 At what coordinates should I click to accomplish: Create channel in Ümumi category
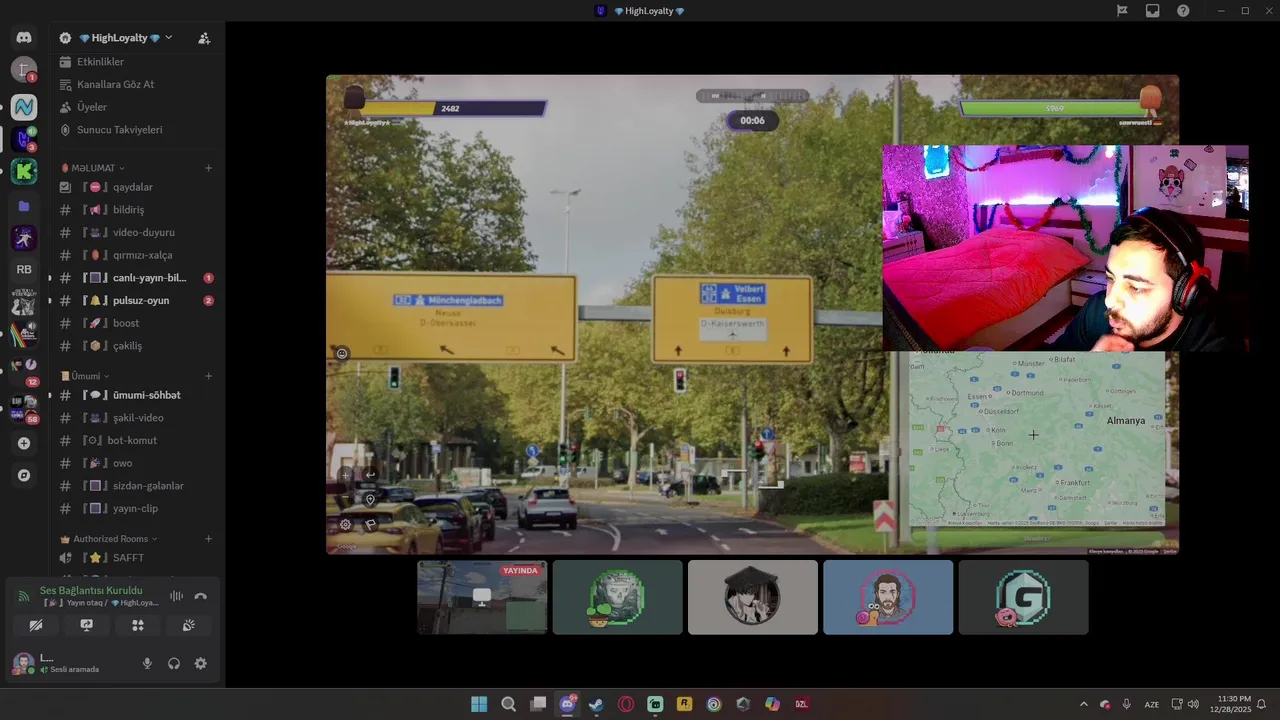(208, 376)
